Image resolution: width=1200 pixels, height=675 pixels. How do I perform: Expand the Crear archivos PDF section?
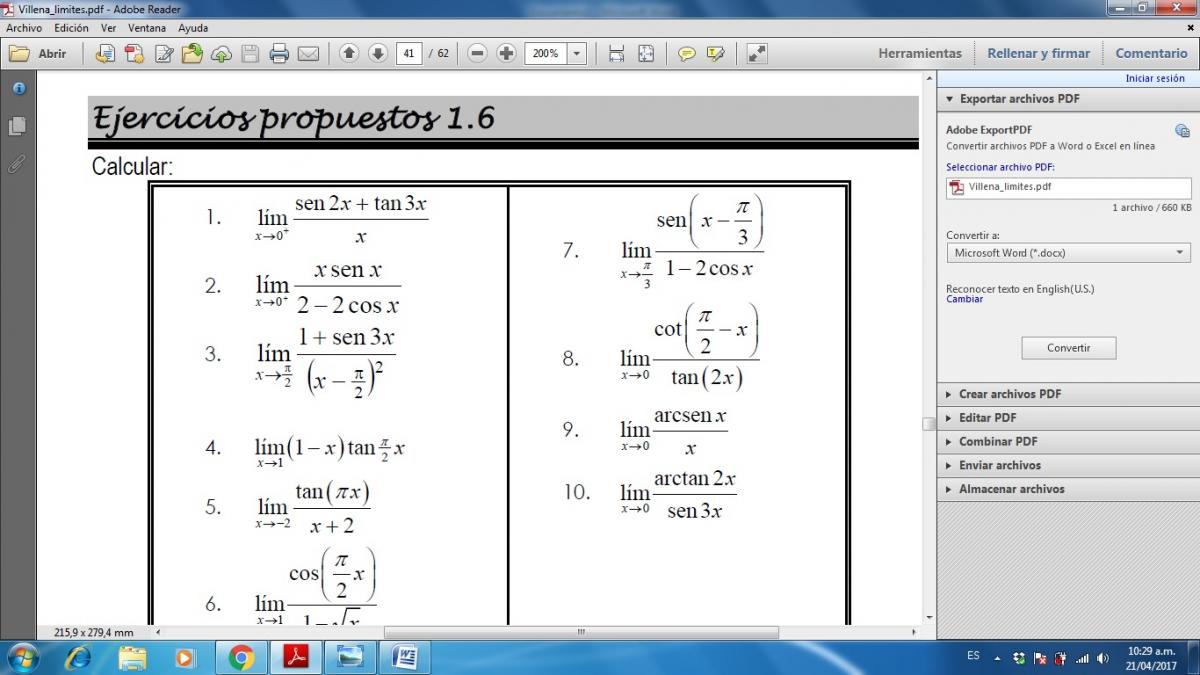click(x=1009, y=394)
